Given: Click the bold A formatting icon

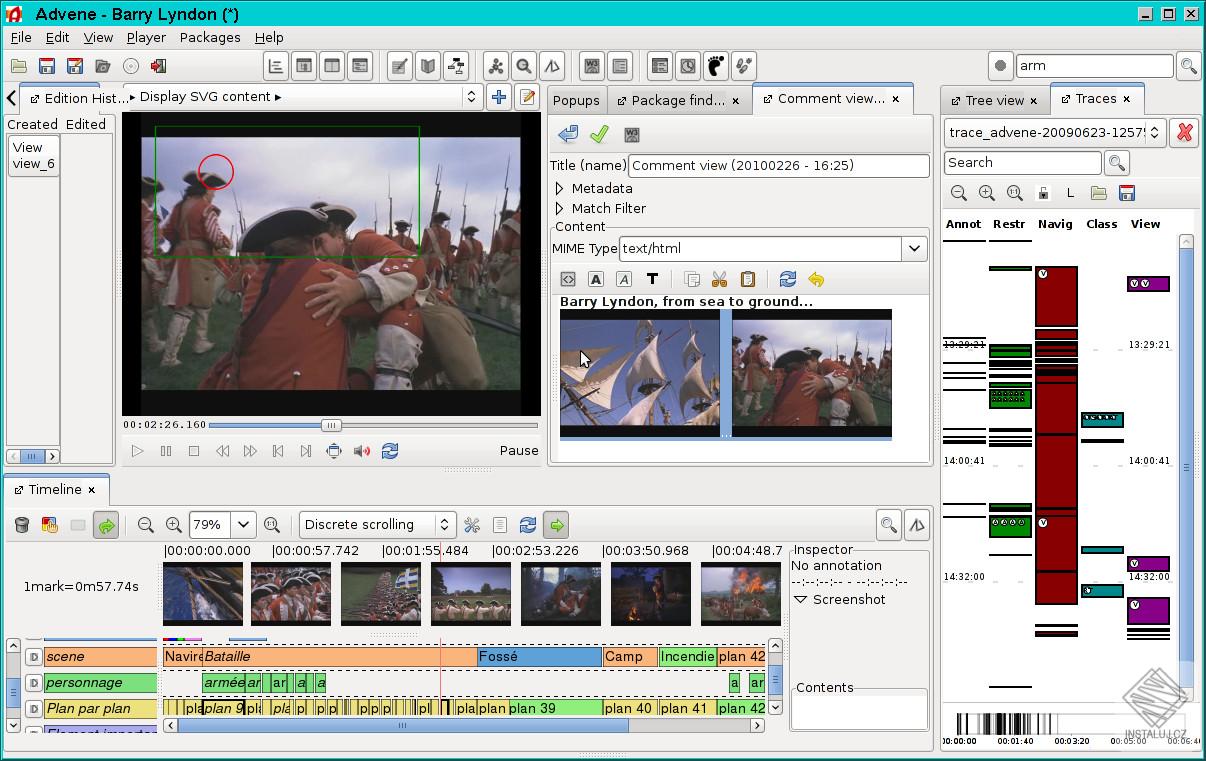Looking at the screenshot, I should coord(596,279).
